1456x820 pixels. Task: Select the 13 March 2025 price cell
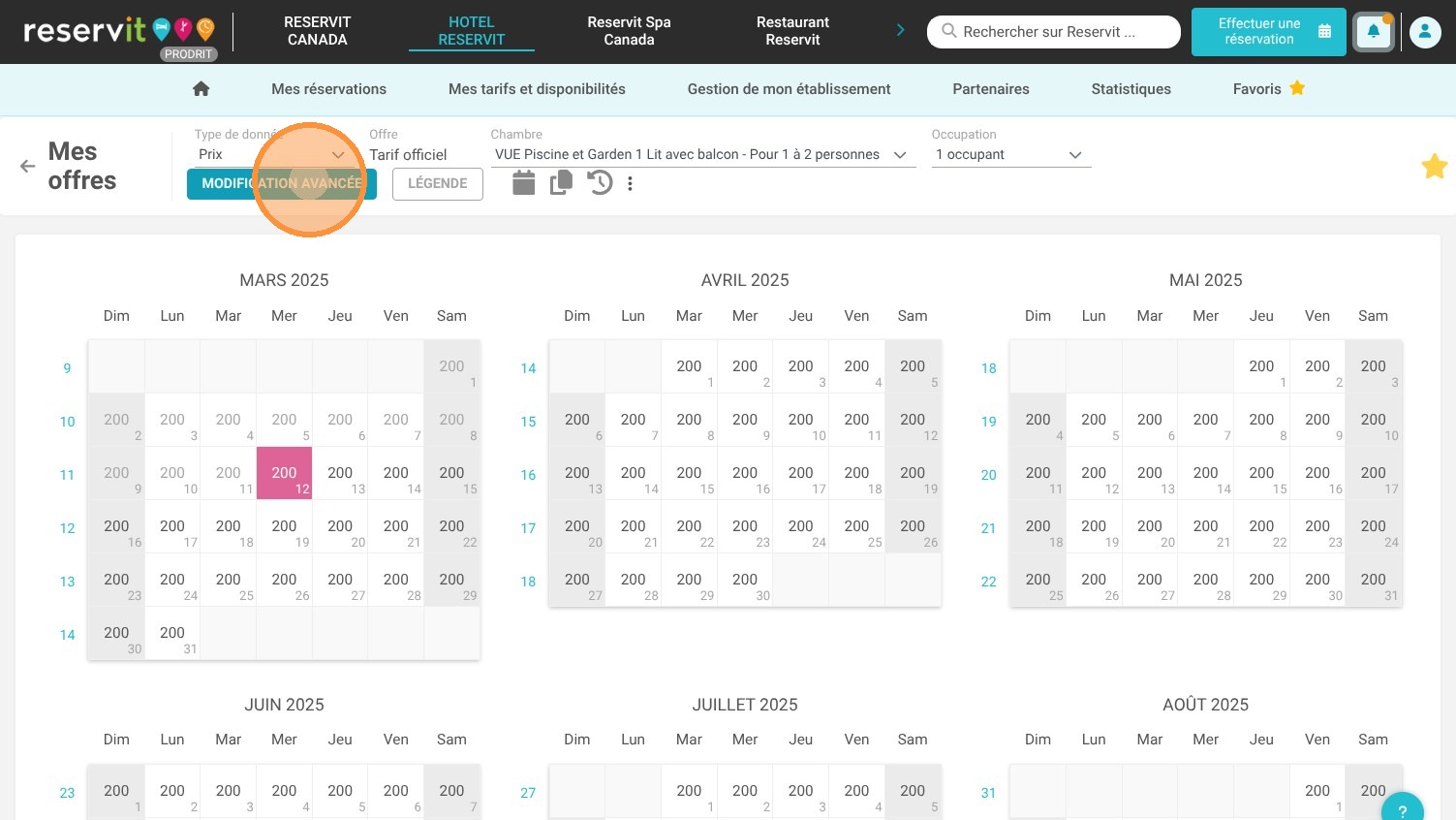(x=340, y=473)
